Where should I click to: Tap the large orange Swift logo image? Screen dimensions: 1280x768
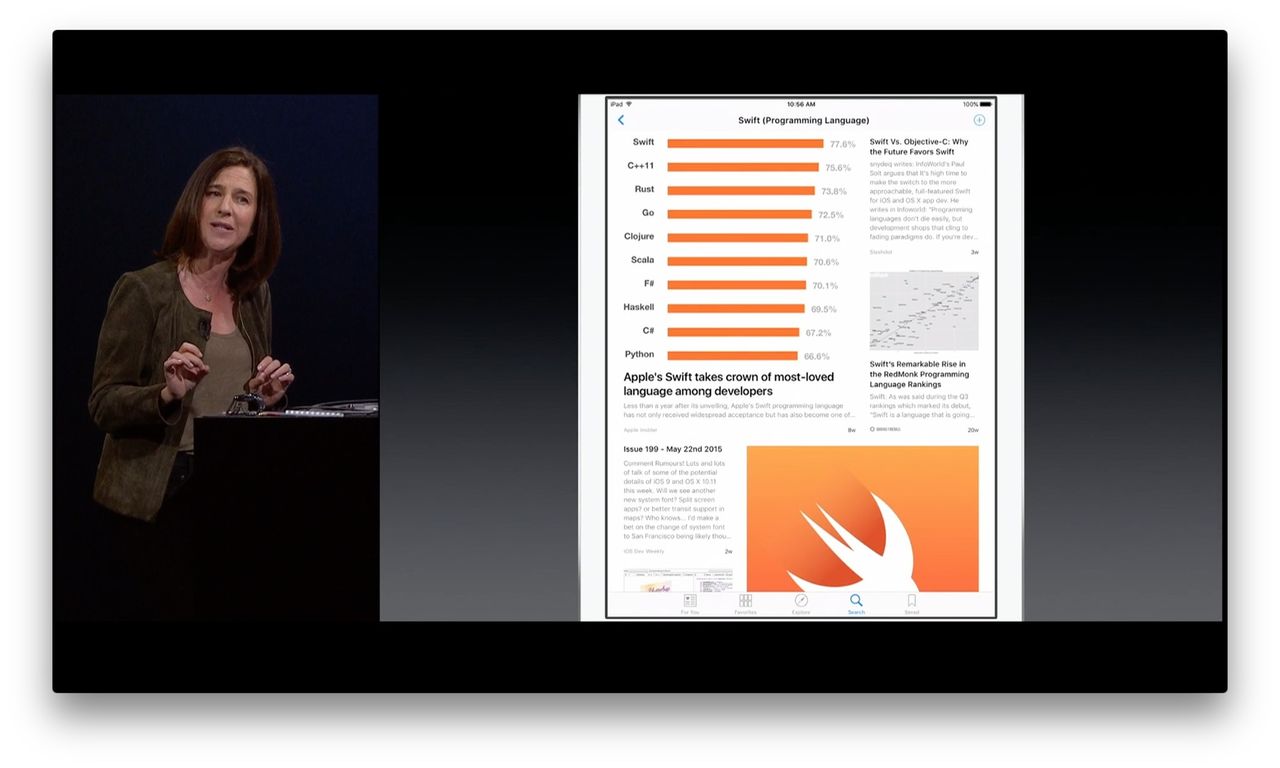(863, 518)
